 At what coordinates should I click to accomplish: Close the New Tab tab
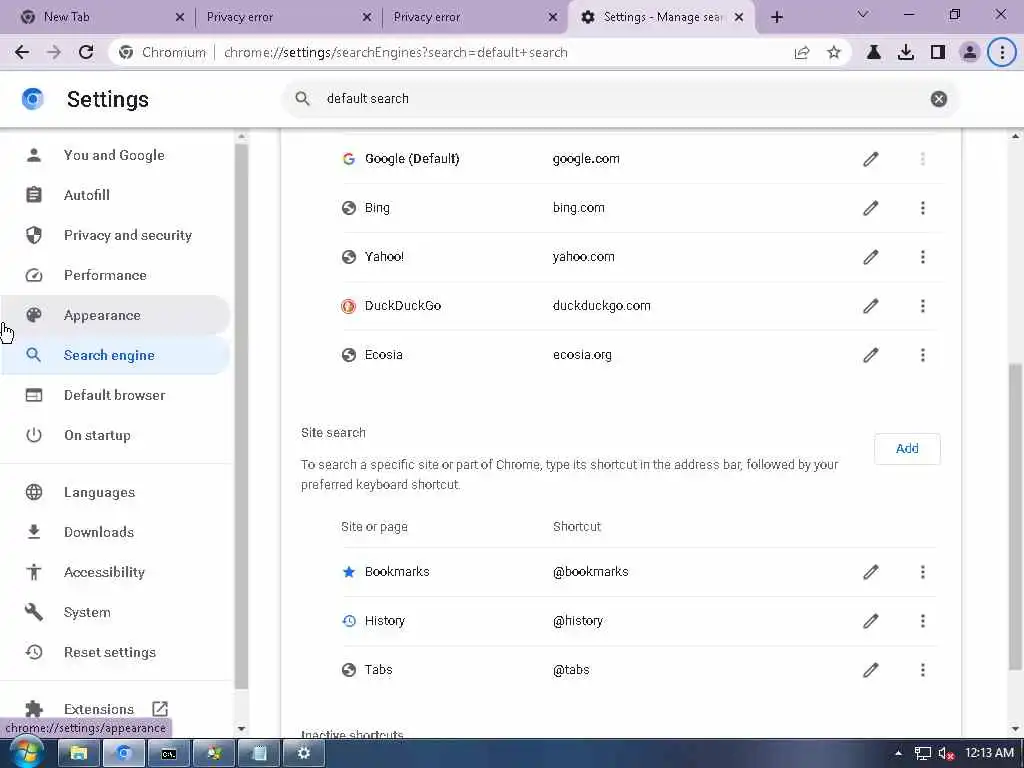point(180,17)
